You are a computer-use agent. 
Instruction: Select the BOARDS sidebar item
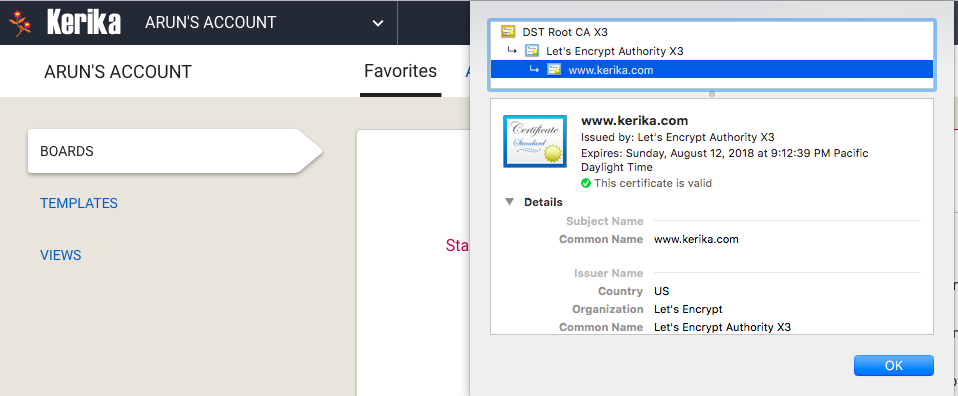pos(175,151)
